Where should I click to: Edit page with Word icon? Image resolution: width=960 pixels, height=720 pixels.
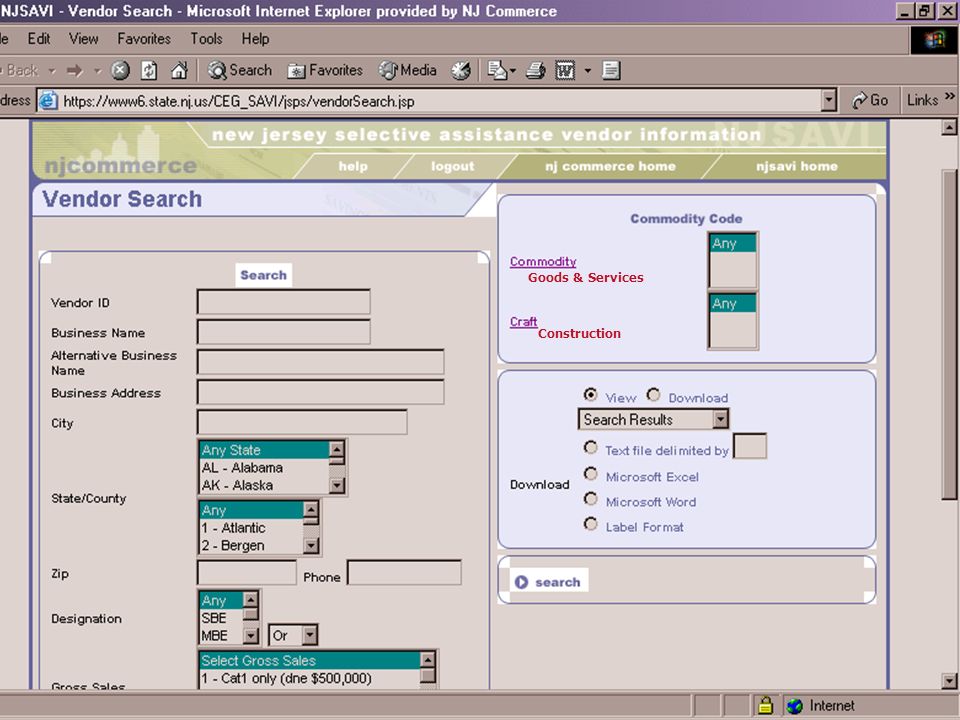click(x=564, y=71)
